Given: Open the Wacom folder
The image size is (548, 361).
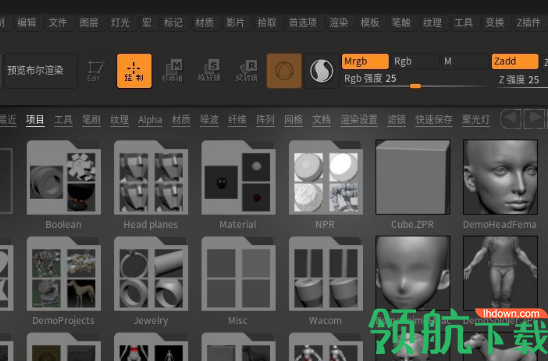Looking at the screenshot, I should click(x=326, y=274).
